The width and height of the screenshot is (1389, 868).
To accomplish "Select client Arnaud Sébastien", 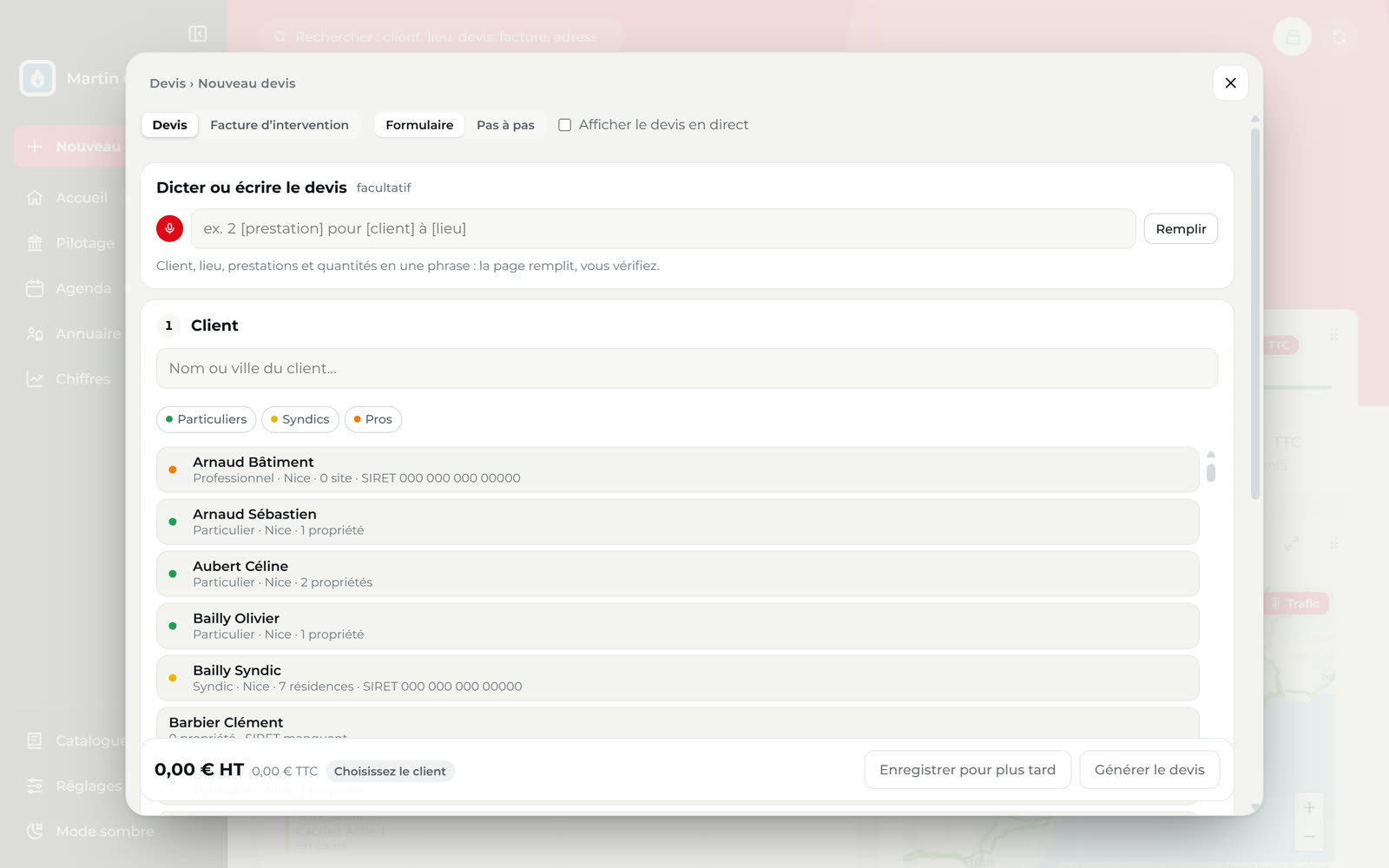I will 678,522.
